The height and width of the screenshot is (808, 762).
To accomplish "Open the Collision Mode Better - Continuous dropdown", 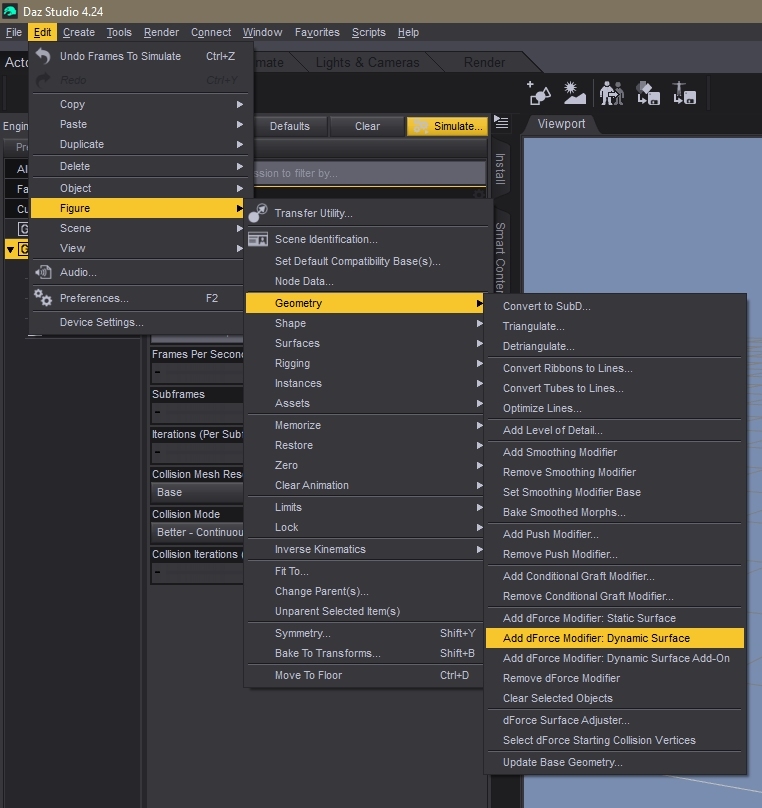I will 197,532.
